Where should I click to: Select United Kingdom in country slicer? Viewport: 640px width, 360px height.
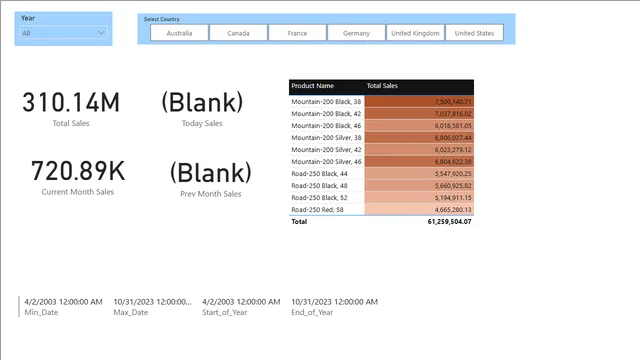pos(415,33)
